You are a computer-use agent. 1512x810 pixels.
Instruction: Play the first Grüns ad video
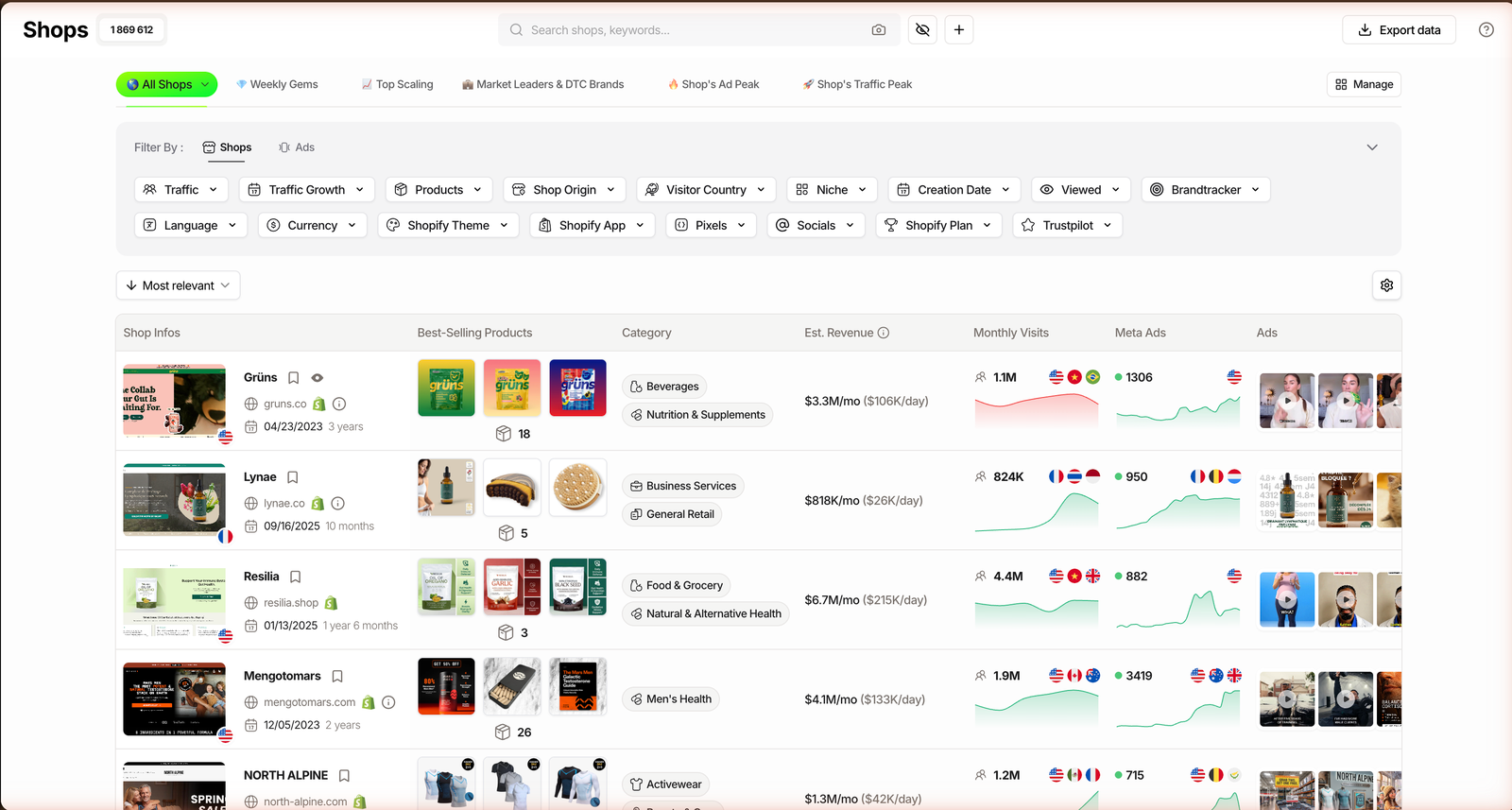coord(1287,401)
